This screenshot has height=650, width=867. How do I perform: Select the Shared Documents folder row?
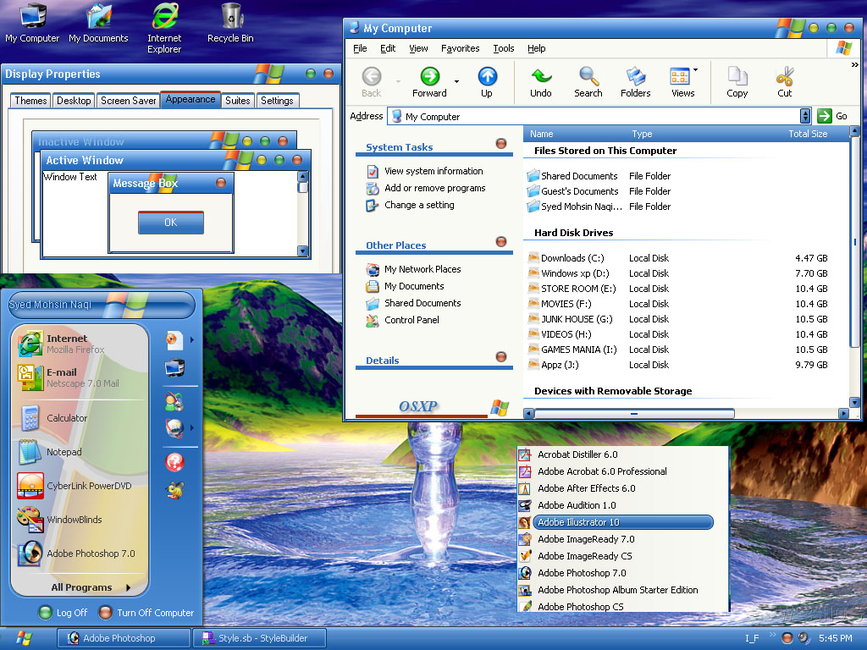click(578, 176)
